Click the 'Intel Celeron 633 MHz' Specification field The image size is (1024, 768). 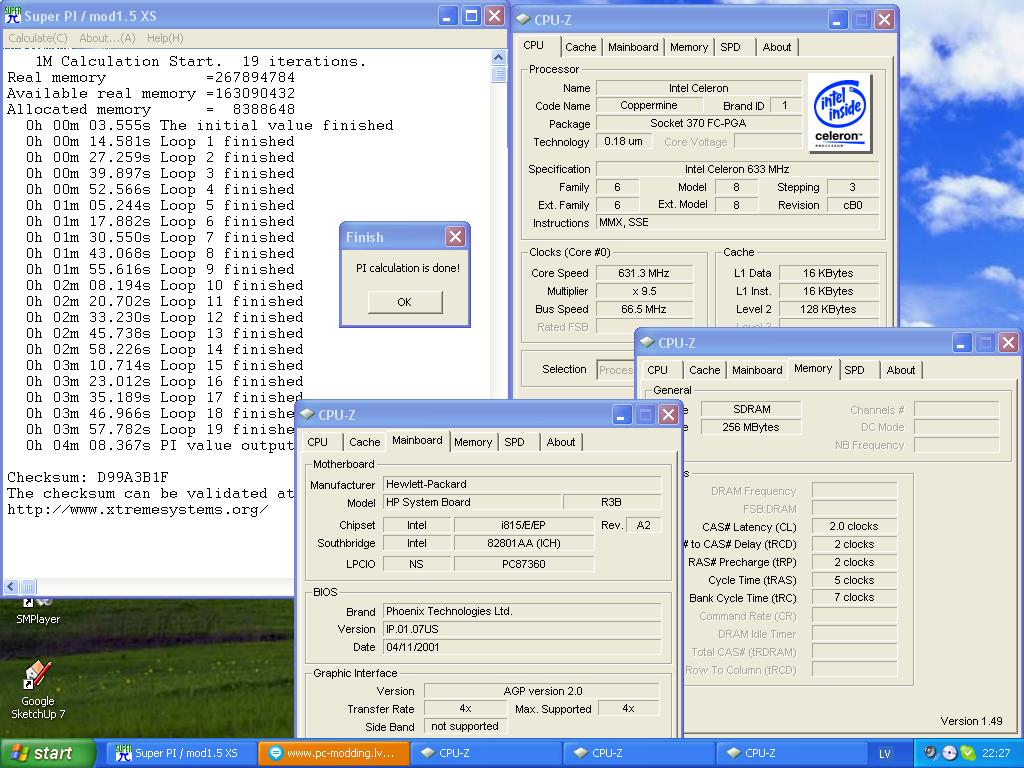point(737,169)
